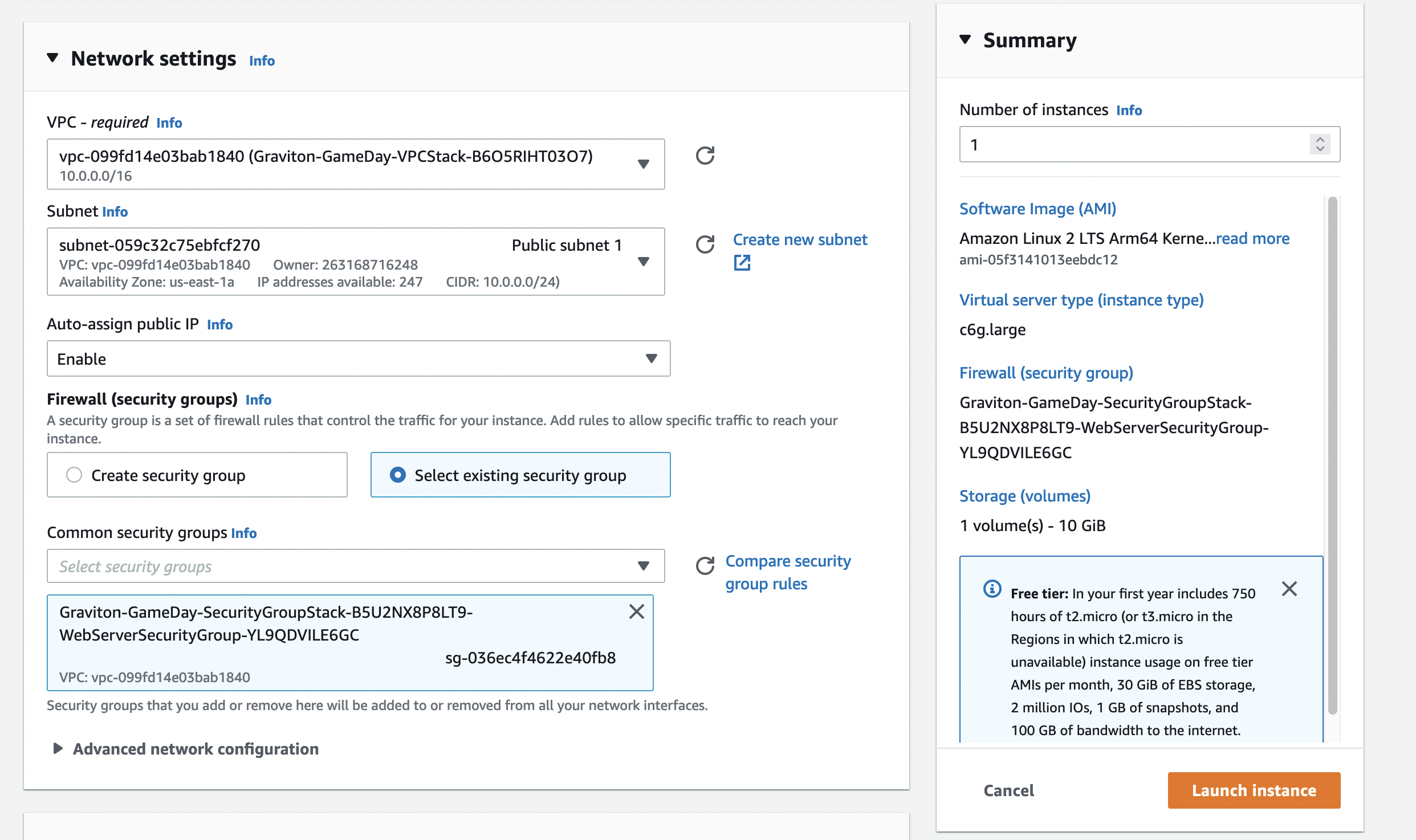Refresh the security groups list
Viewport: 1416px width, 840px height.
pos(705,566)
